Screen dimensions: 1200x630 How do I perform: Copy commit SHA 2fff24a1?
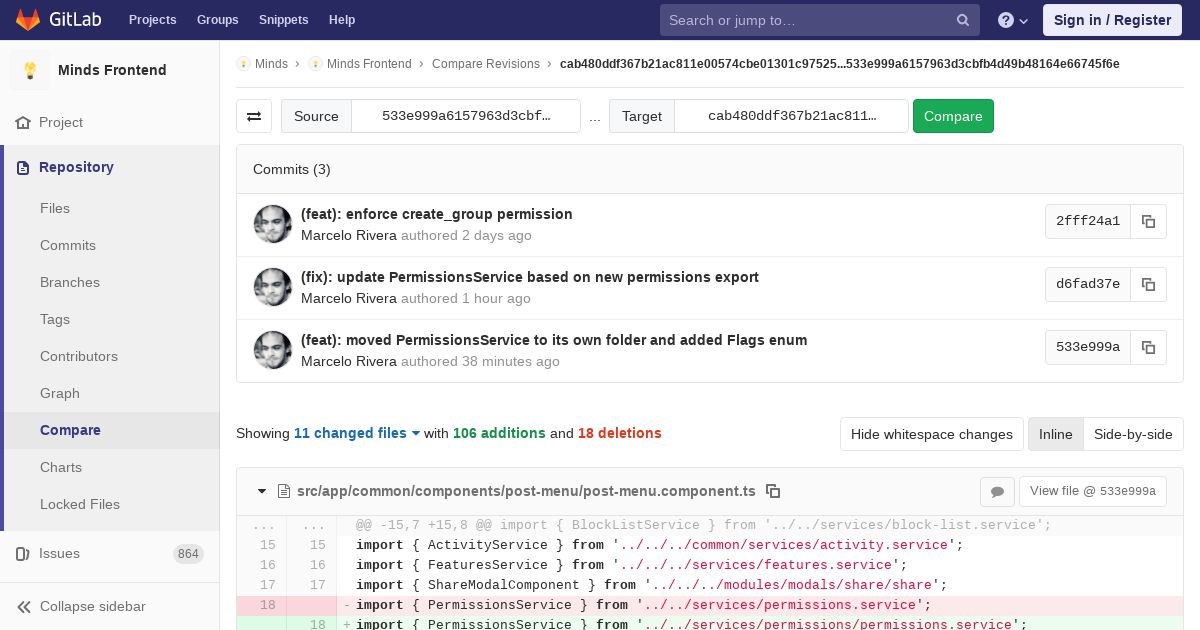coord(1149,221)
